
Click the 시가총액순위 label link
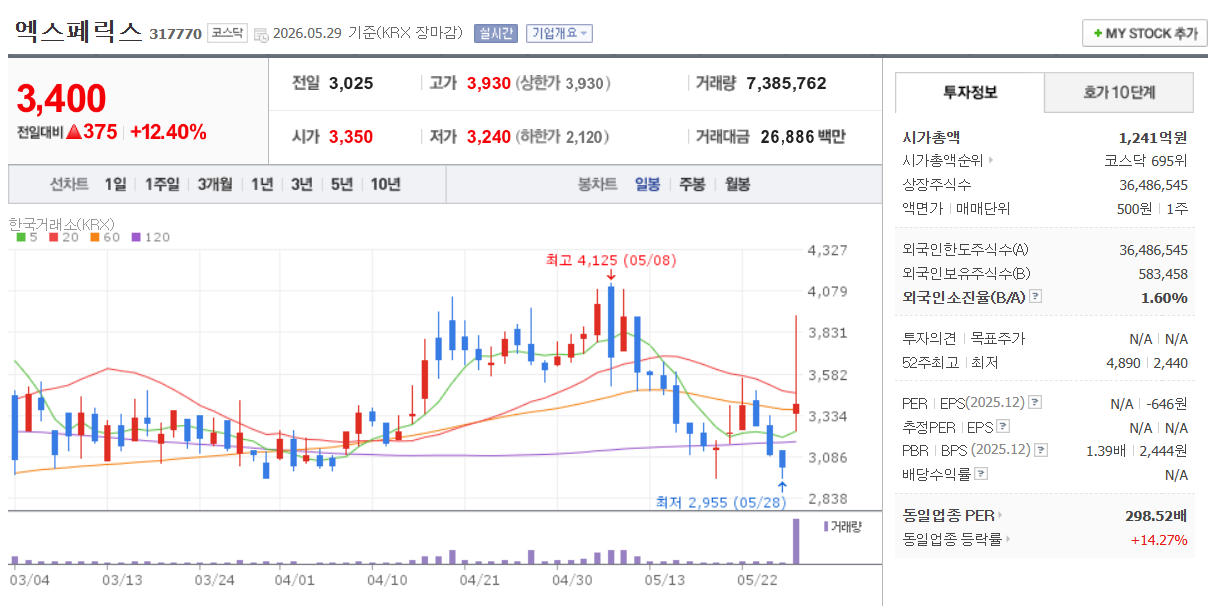(x=943, y=160)
